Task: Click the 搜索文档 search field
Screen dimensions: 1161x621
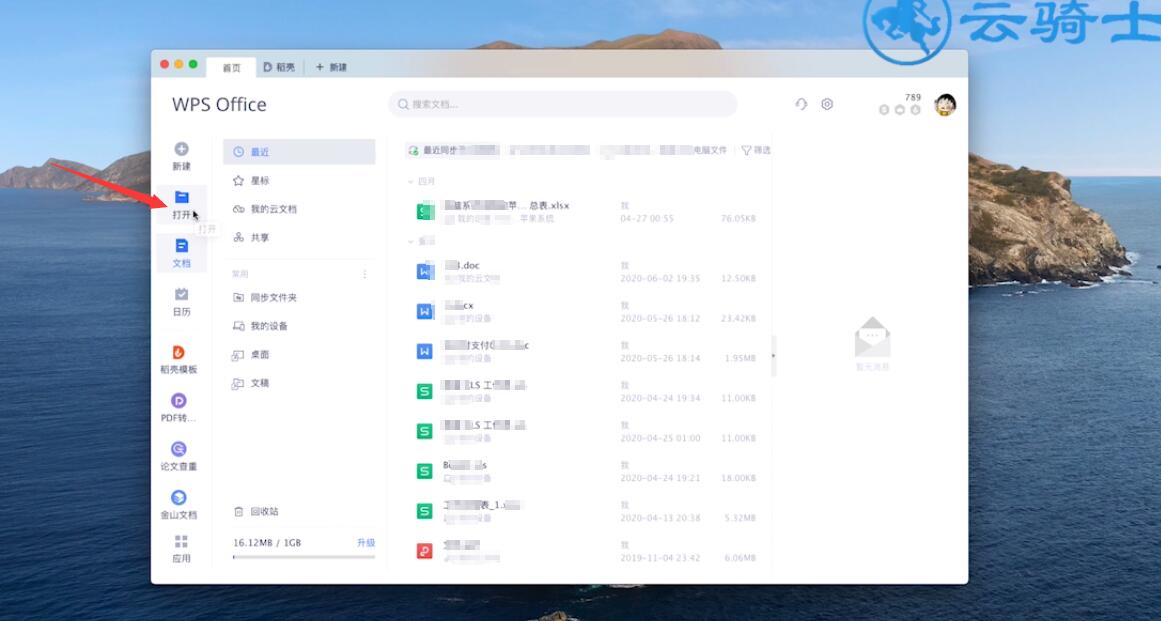Action: click(x=563, y=104)
